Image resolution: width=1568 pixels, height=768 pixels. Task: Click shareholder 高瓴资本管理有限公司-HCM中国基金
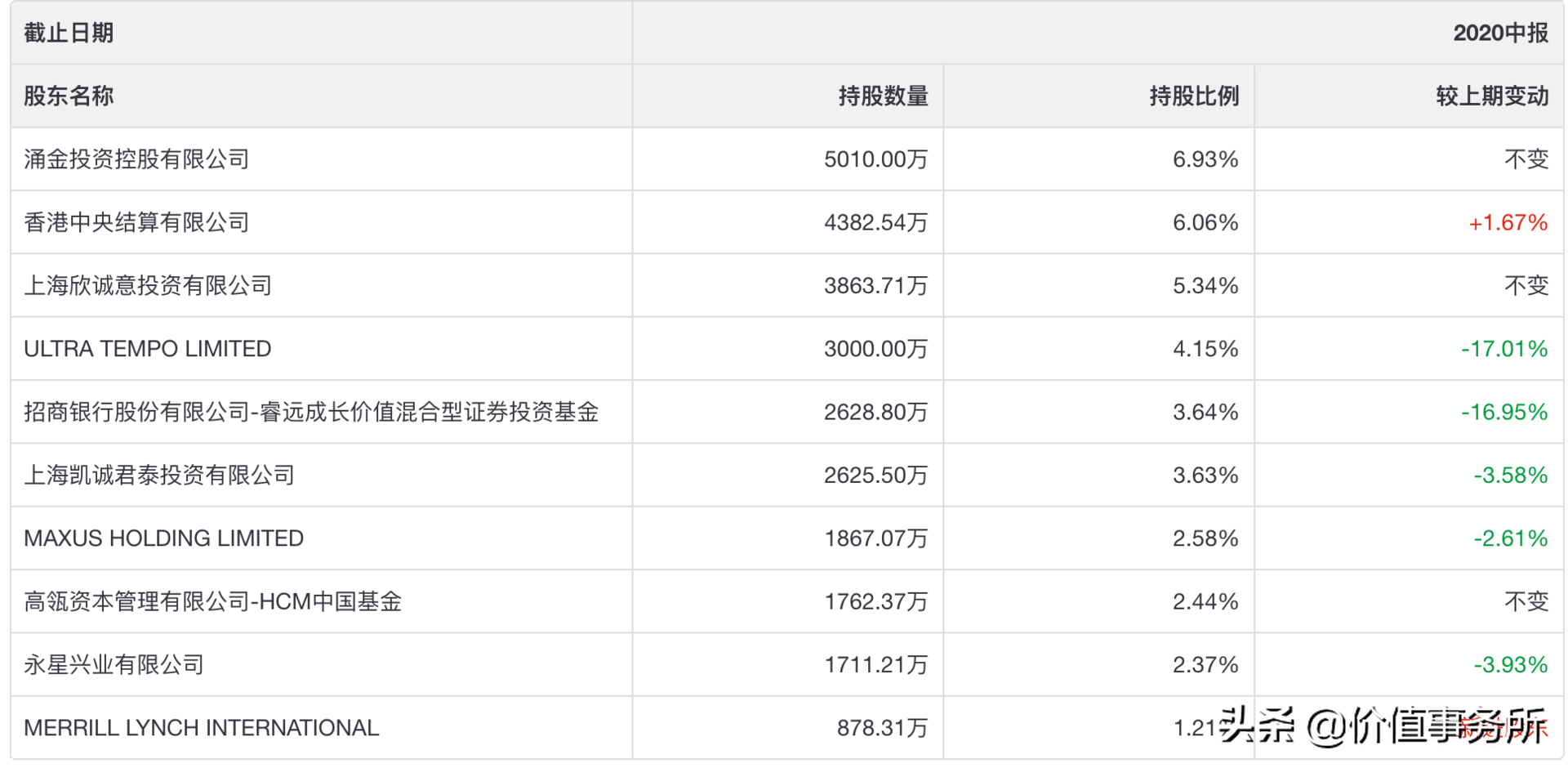point(212,601)
